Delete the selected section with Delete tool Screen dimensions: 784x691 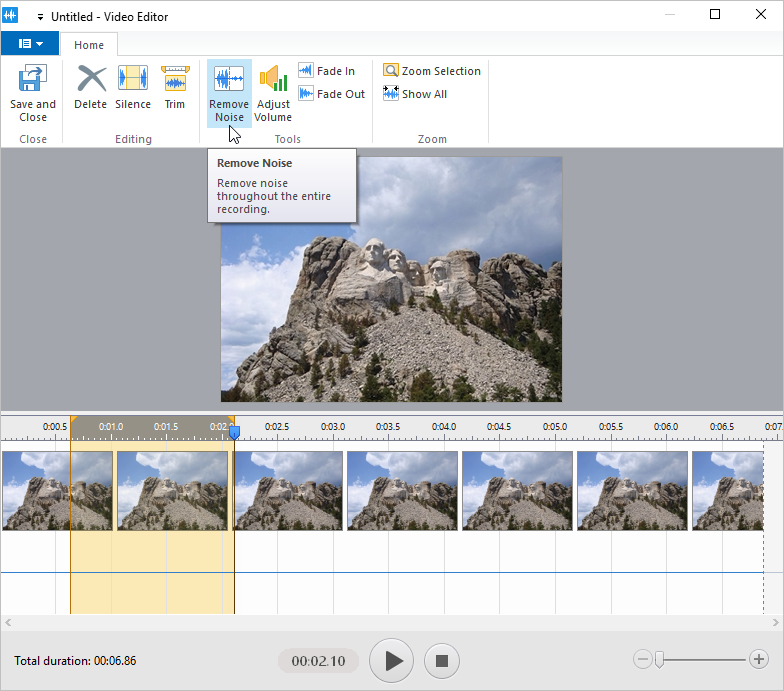click(90, 87)
